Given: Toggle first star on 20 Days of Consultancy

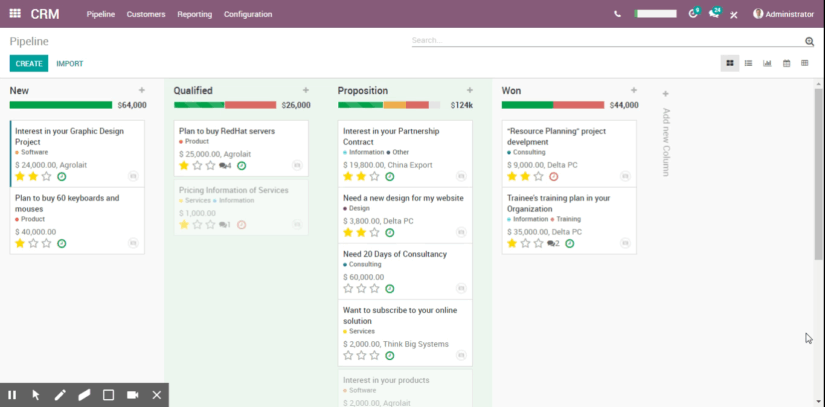Looking at the screenshot, I should 348,288.
